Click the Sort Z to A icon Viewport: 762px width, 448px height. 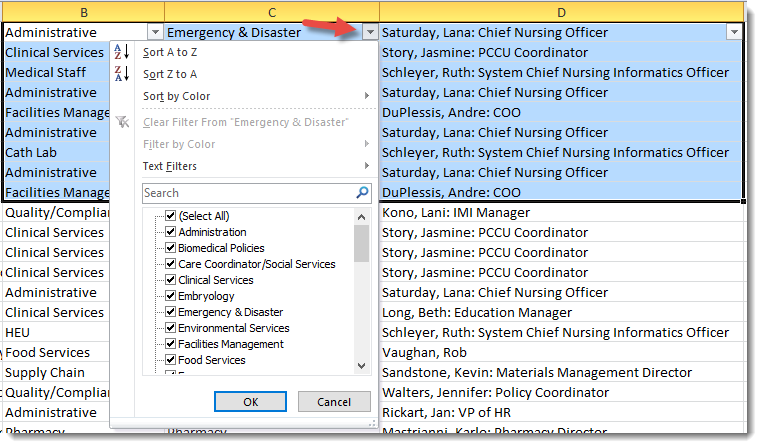(x=122, y=74)
